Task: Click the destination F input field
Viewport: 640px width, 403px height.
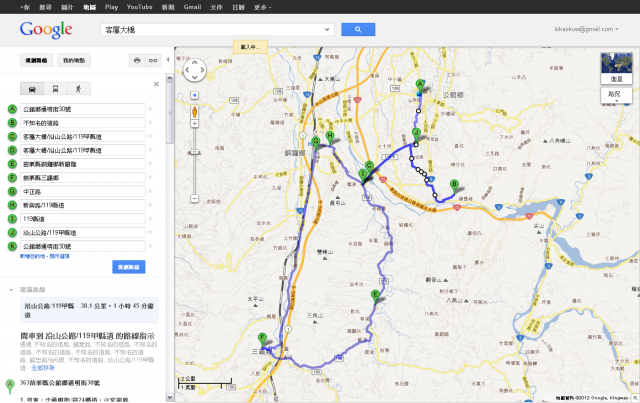Action: click(x=83, y=177)
